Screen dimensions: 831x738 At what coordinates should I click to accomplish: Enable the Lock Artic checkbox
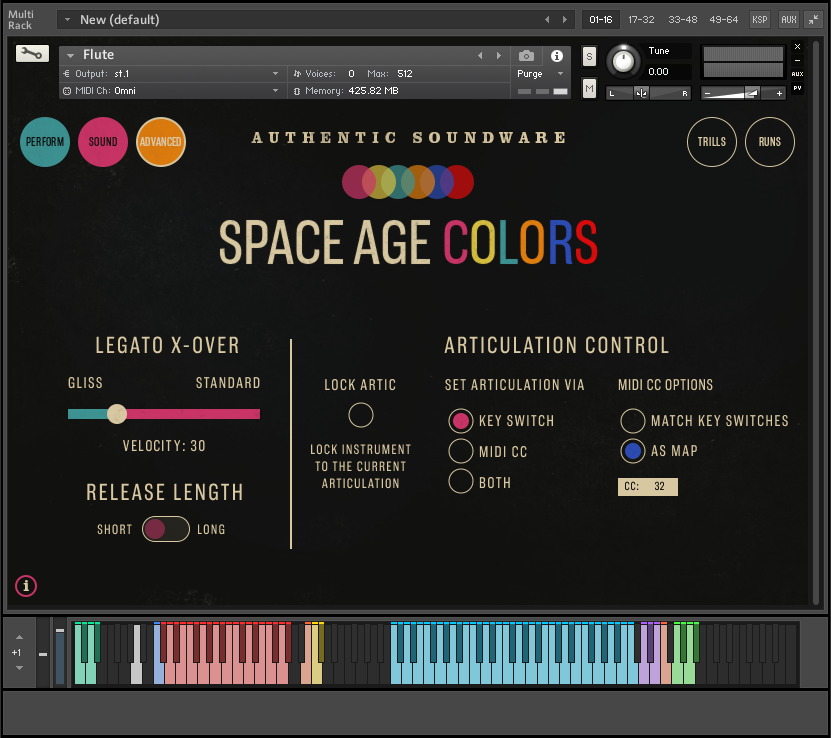[x=361, y=415]
